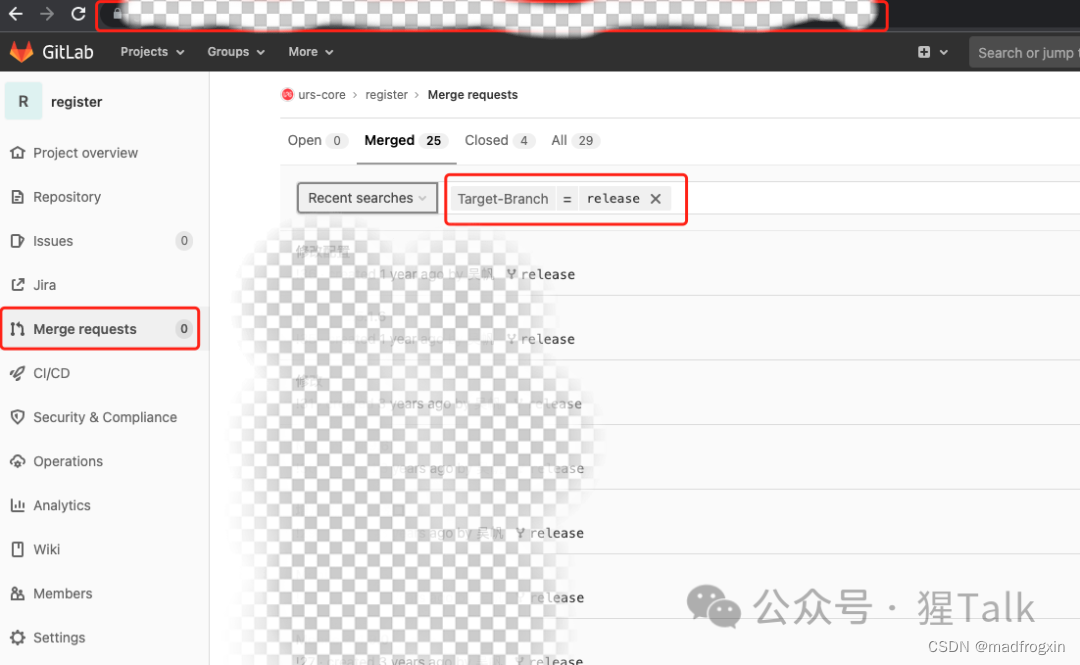
Task: Open Security & Compliance in sidebar
Action: [x=105, y=417]
